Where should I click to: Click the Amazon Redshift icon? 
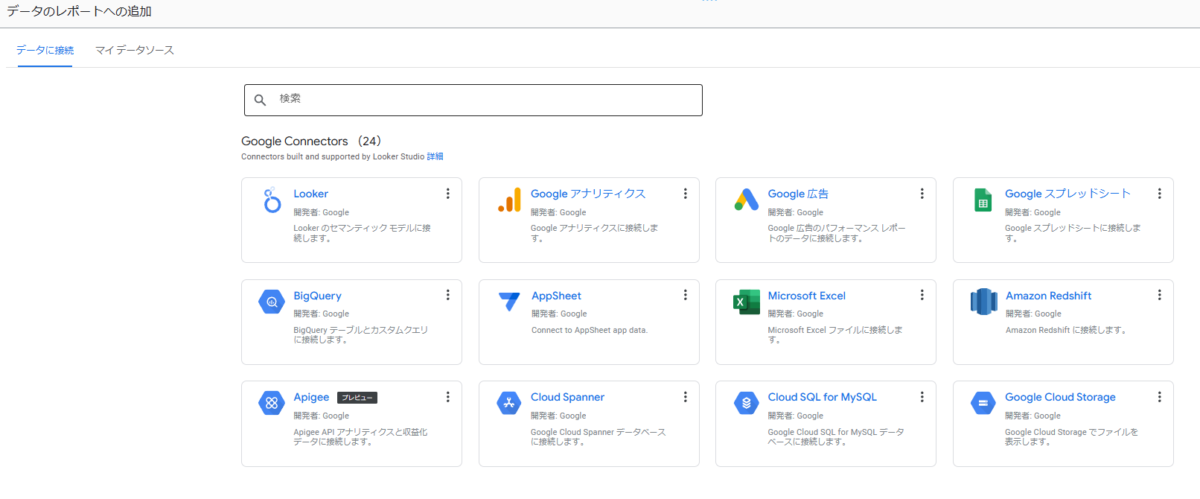984,302
